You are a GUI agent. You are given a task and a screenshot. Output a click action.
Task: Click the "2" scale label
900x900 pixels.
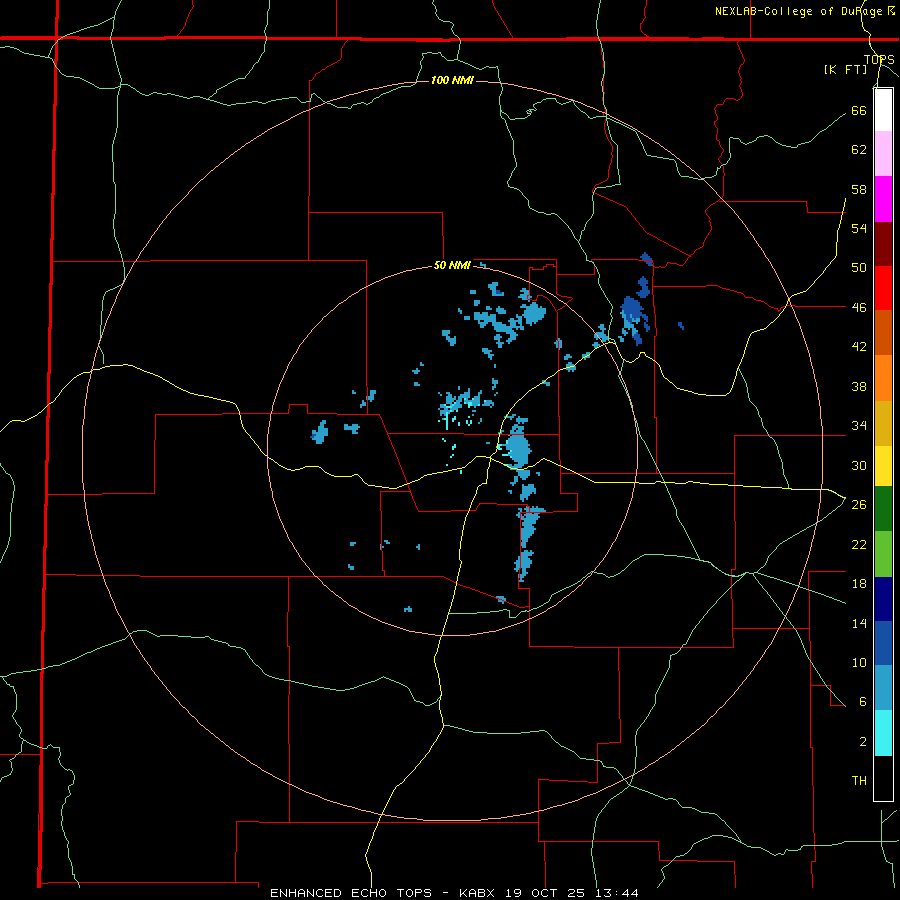click(x=862, y=742)
